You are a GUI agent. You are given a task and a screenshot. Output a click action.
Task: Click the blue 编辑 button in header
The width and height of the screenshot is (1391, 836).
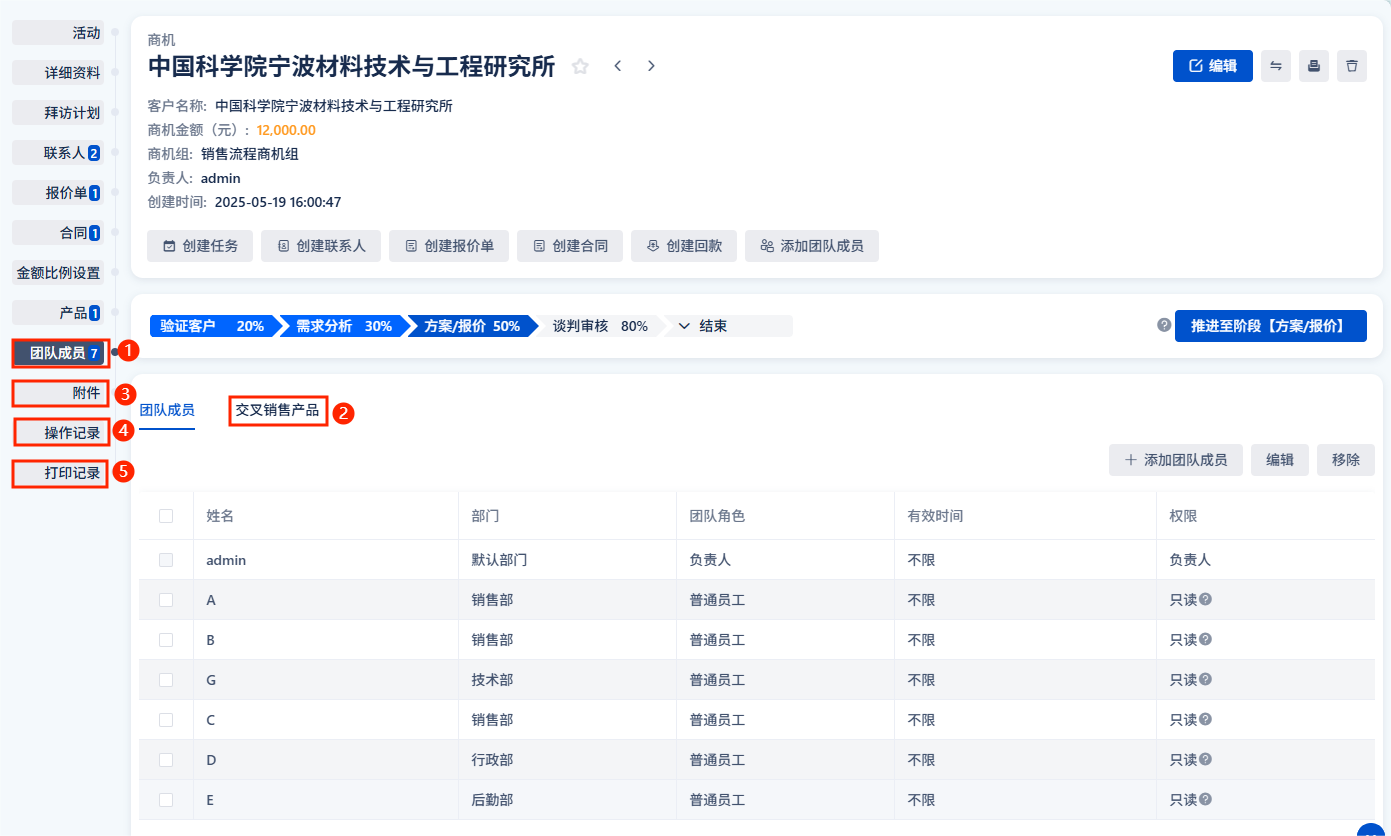pos(1213,66)
